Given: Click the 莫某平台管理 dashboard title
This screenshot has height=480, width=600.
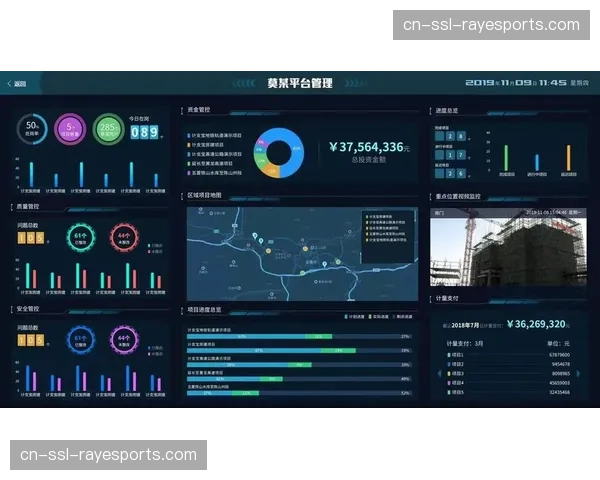Looking at the screenshot, I should [x=300, y=83].
